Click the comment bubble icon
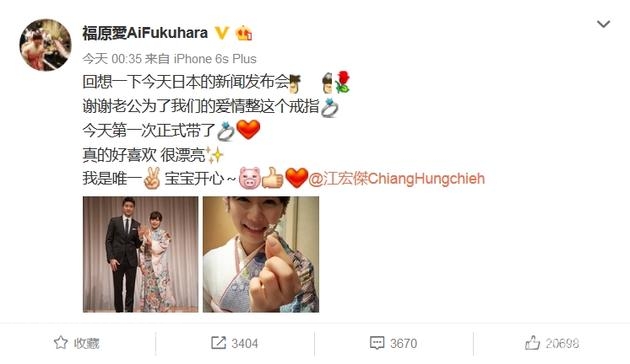Screen dimensions: 630x364 click(377, 343)
